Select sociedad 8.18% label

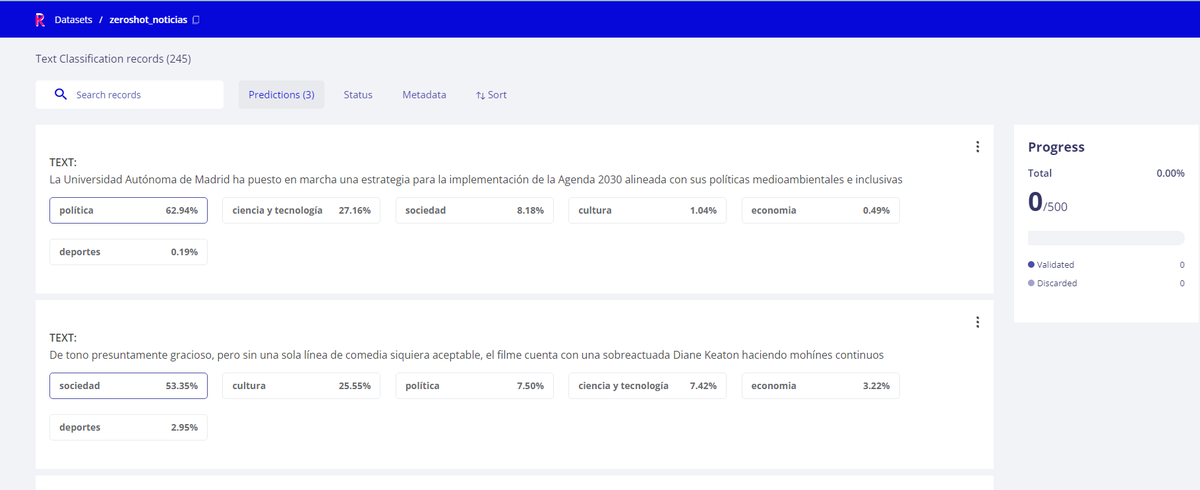click(474, 211)
